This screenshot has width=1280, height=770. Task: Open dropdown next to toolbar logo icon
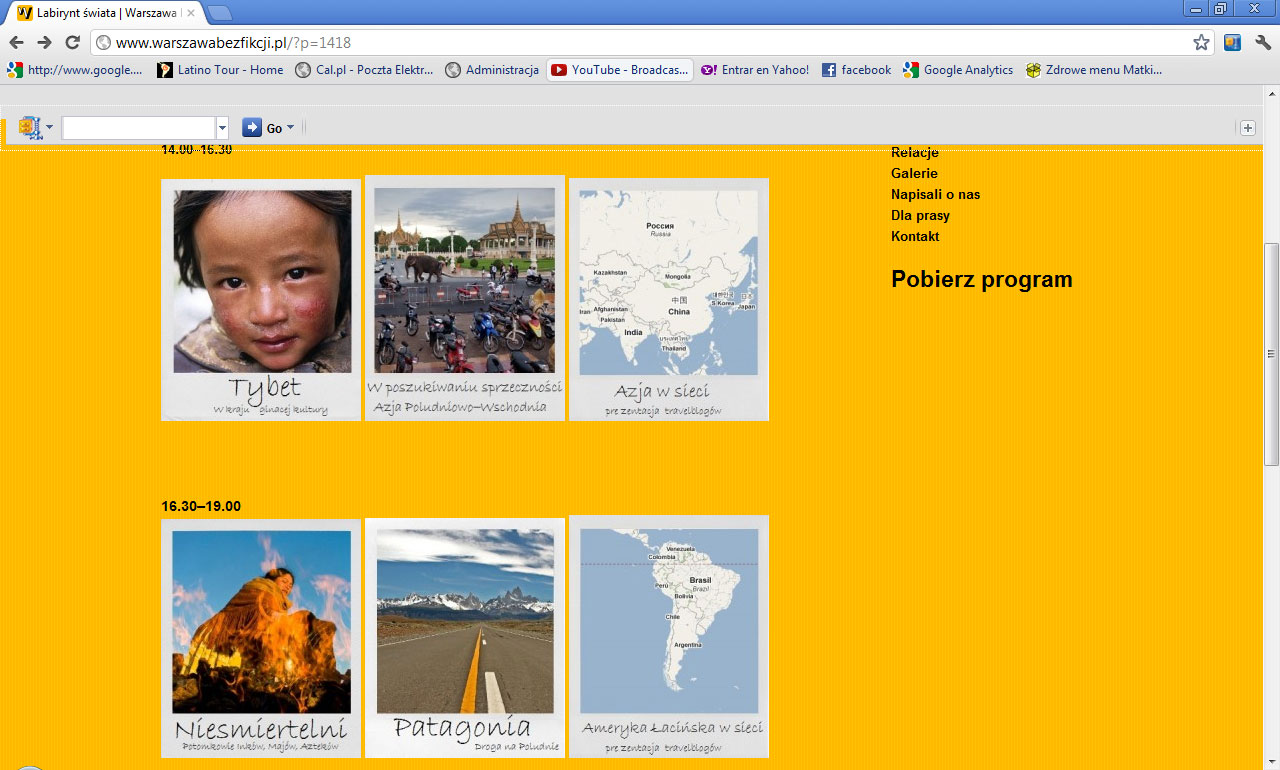point(50,128)
